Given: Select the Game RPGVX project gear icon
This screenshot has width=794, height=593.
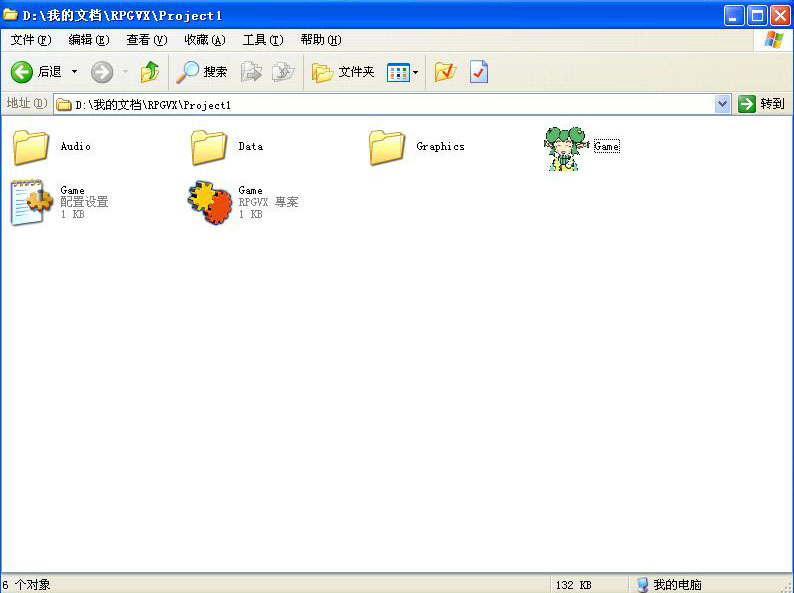Looking at the screenshot, I should [210, 202].
